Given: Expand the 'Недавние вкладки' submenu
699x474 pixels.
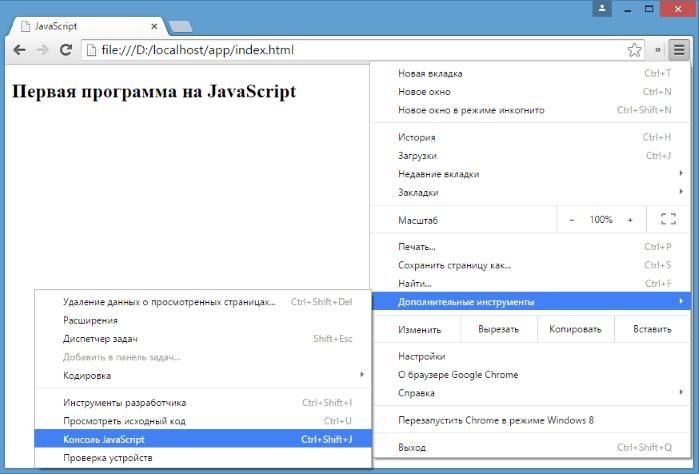Looking at the screenshot, I should pos(530,174).
